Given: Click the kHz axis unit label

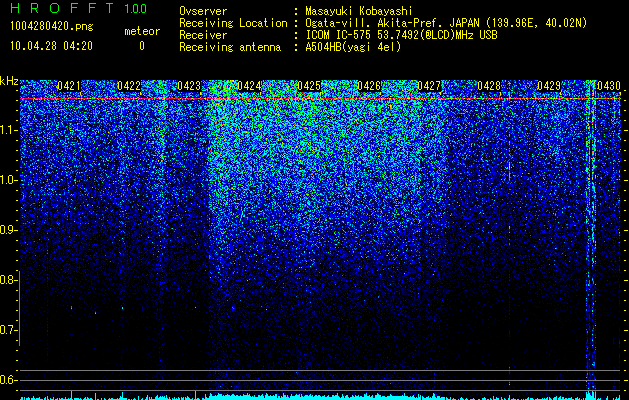Looking at the screenshot, I should pyautogui.click(x=9, y=81).
